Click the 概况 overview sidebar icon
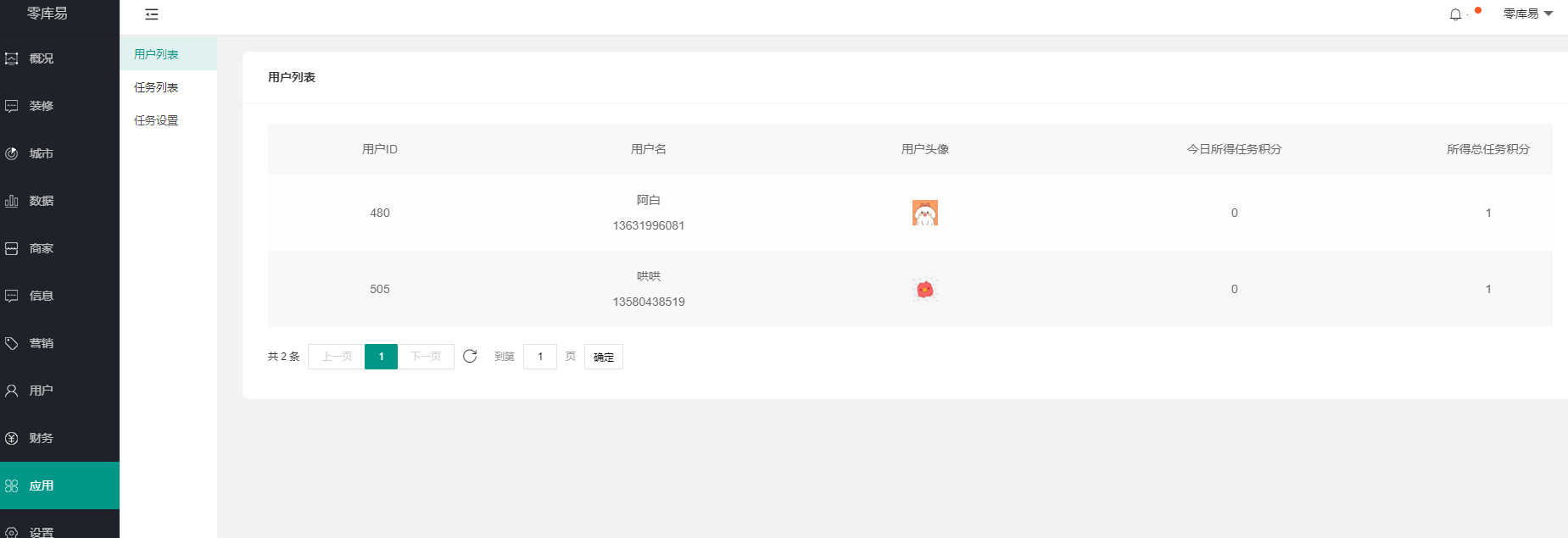The width and height of the screenshot is (1568, 538). pos(12,58)
